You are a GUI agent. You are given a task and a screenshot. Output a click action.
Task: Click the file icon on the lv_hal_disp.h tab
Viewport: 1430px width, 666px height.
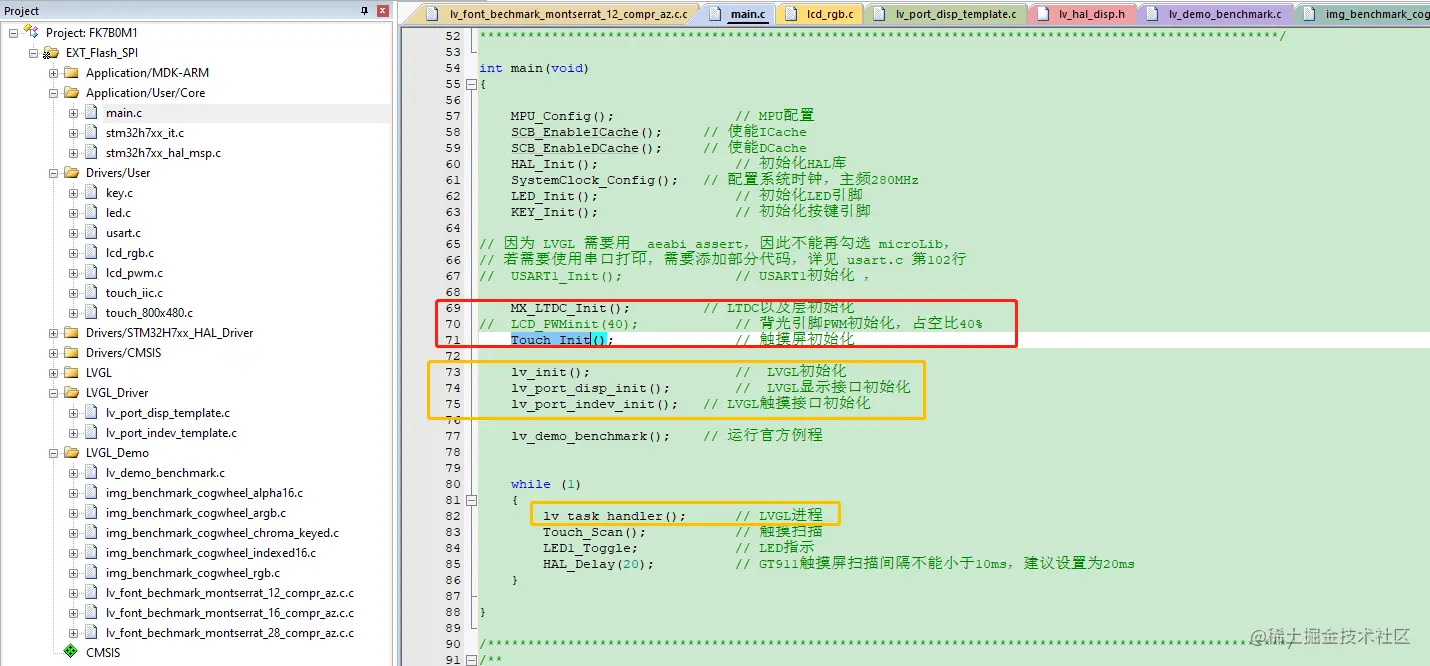click(1042, 14)
